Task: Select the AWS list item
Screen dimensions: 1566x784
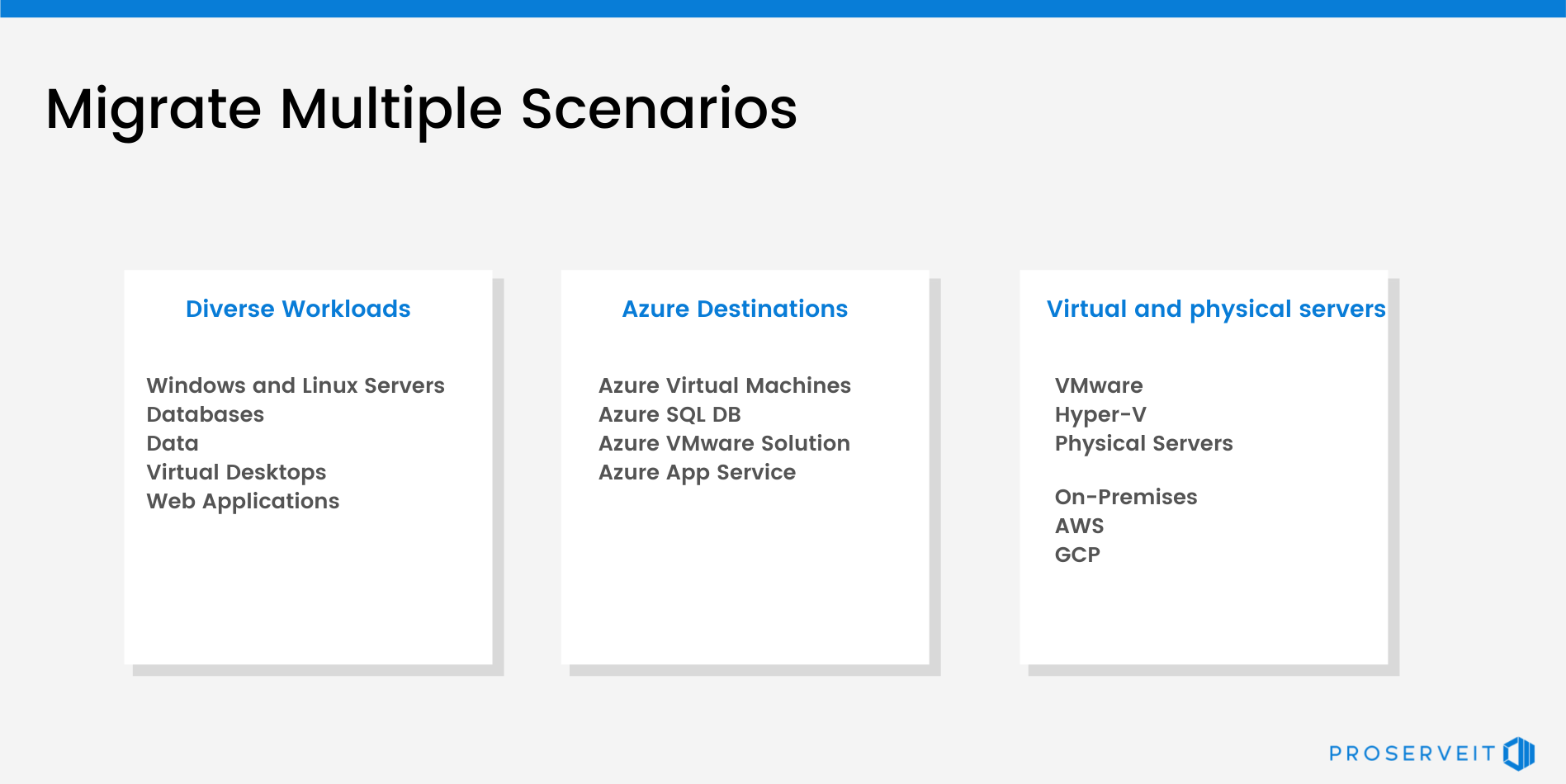Action: point(1079,526)
